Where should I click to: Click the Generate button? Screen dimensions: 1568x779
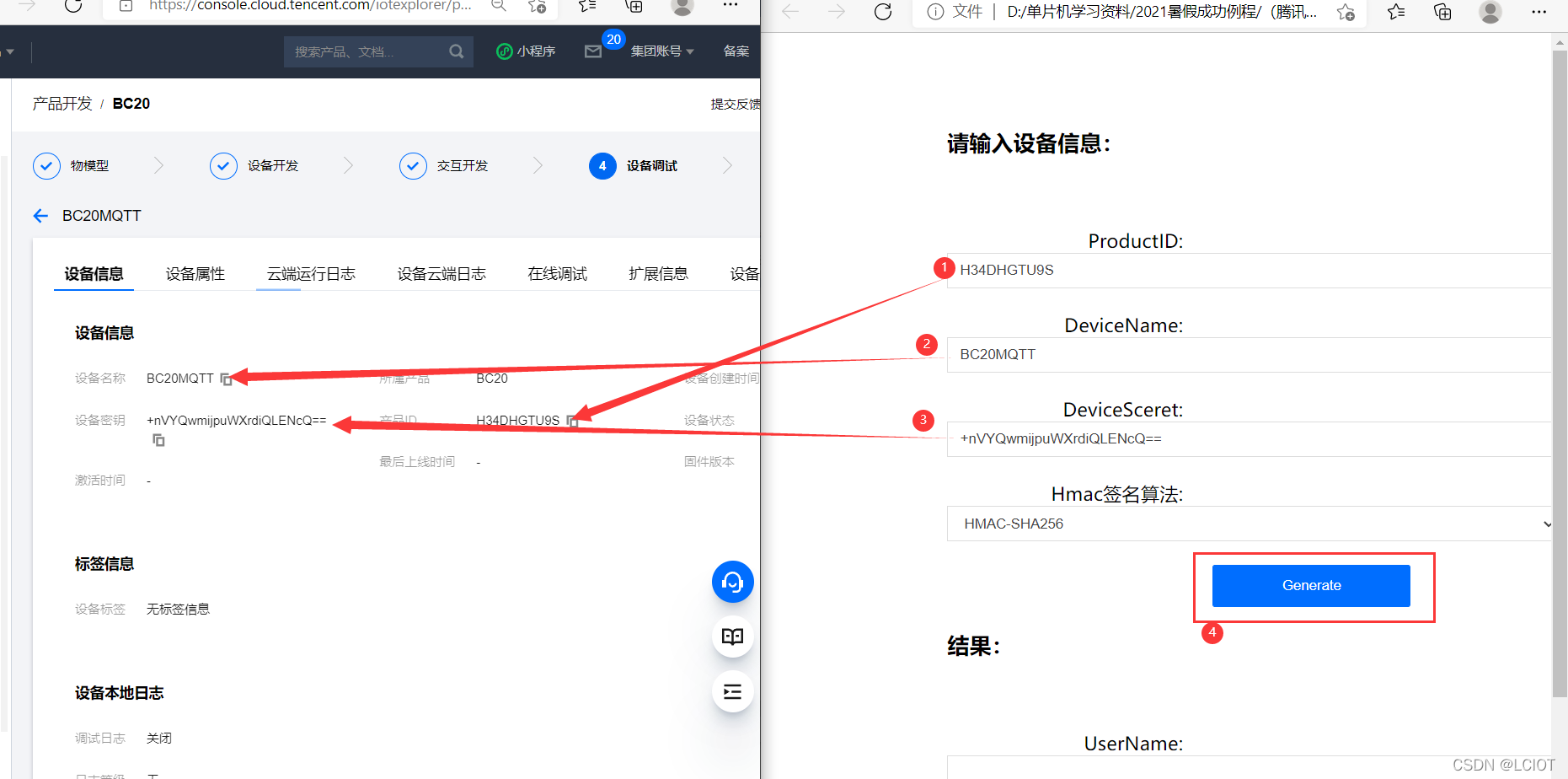pos(1310,585)
